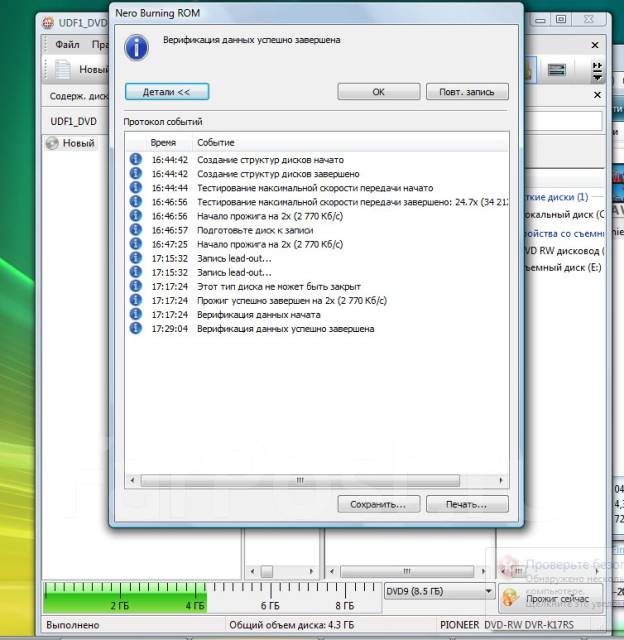Minimize the main Nero window
The width and height of the screenshot is (624, 640).
click(x=540, y=20)
